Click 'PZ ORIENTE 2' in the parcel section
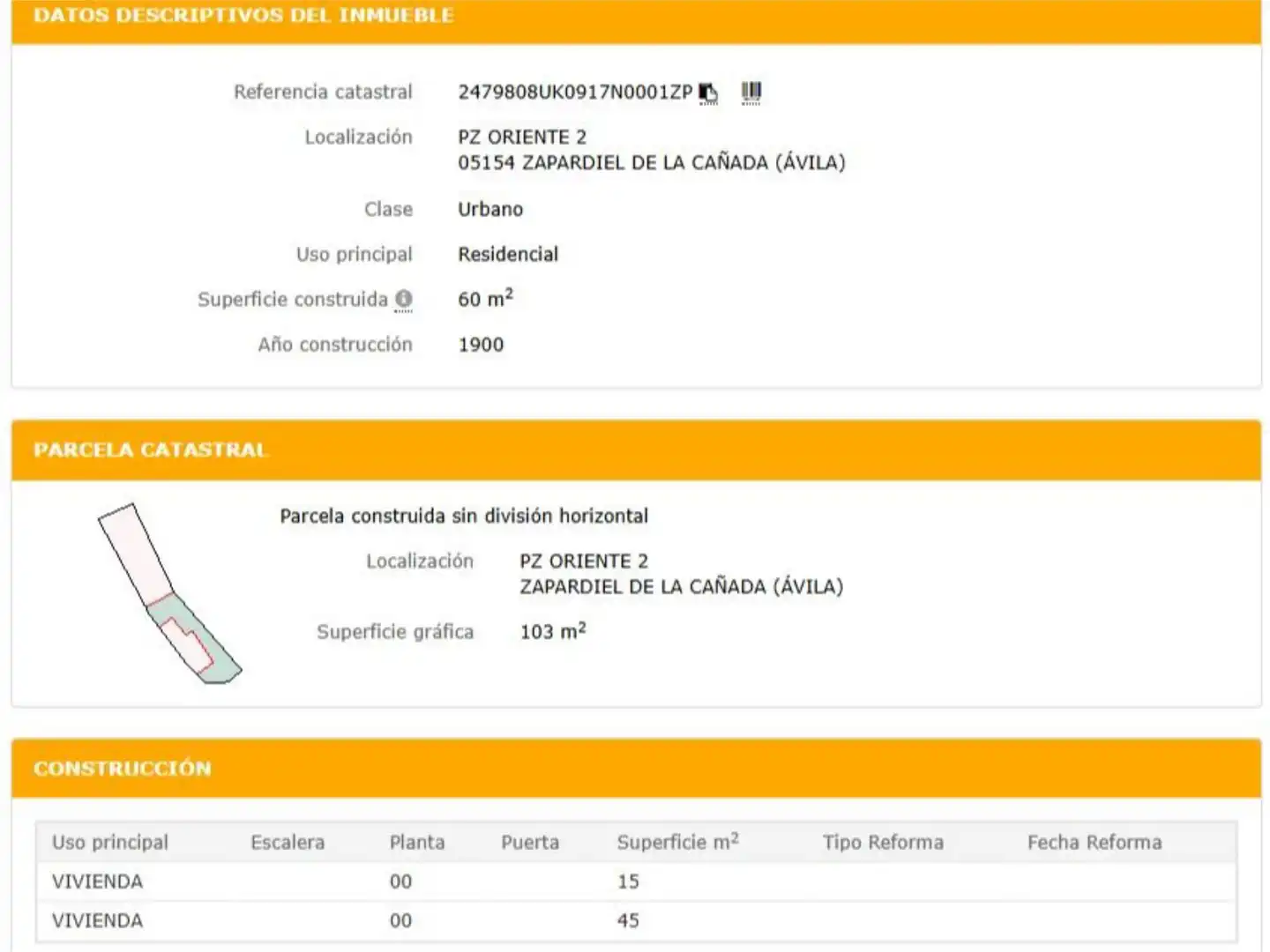1270x952 pixels. [584, 562]
